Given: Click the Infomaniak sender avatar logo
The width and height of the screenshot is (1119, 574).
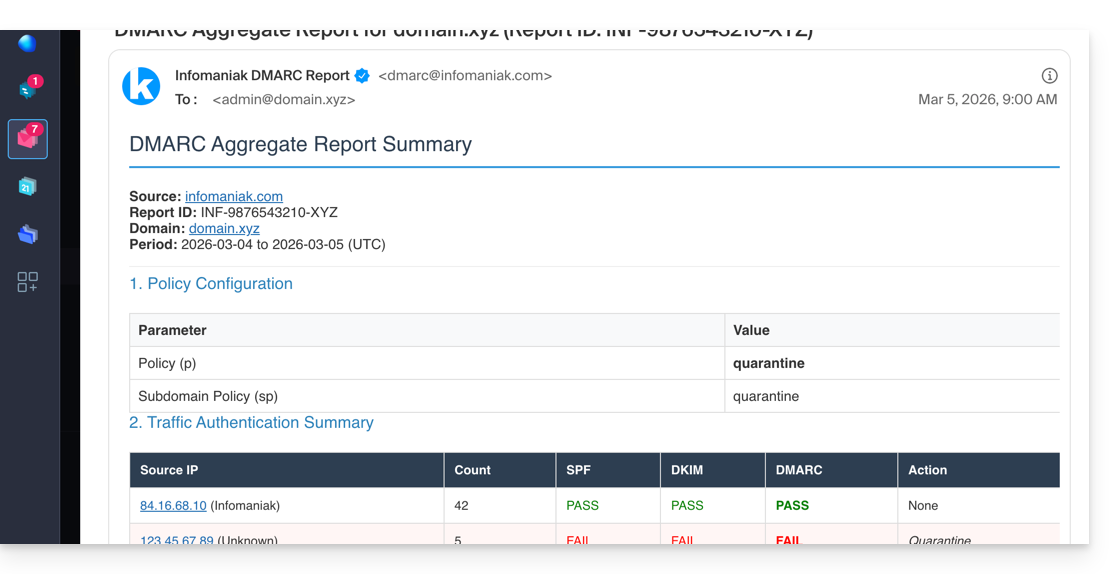Looking at the screenshot, I should [141, 86].
